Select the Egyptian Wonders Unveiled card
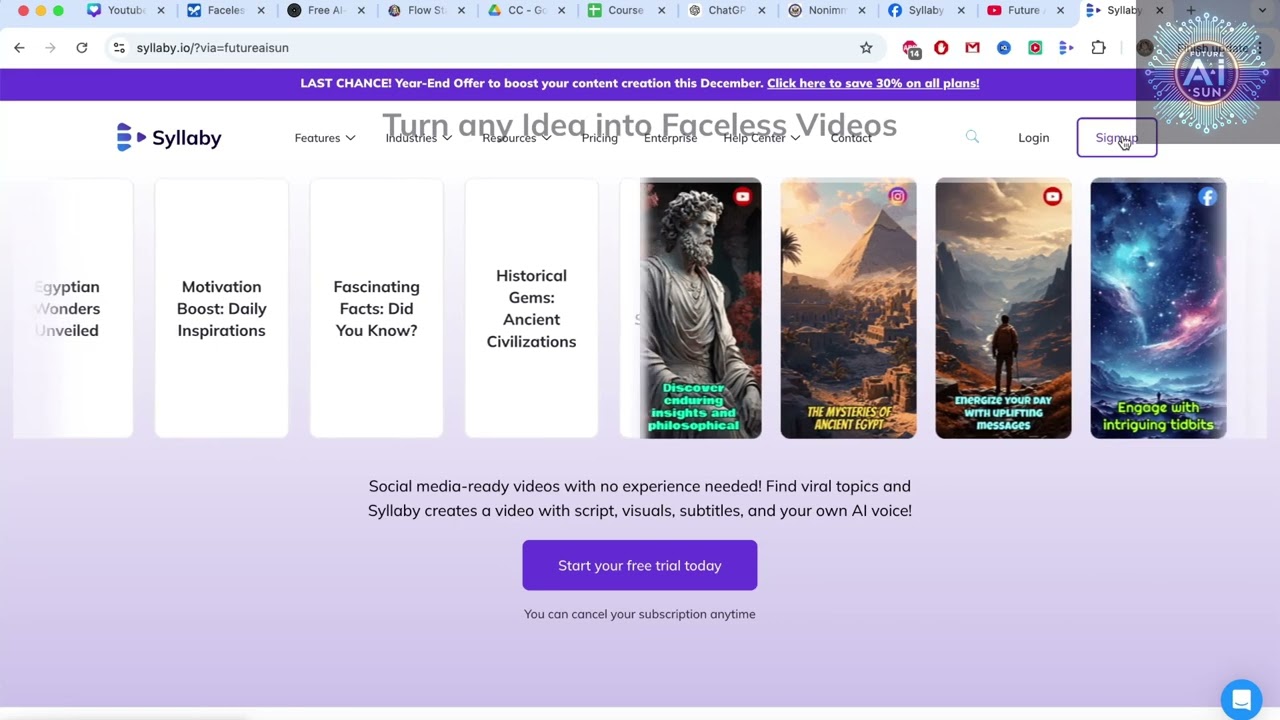The height and width of the screenshot is (720, 1280). click(x=73, y=308)
